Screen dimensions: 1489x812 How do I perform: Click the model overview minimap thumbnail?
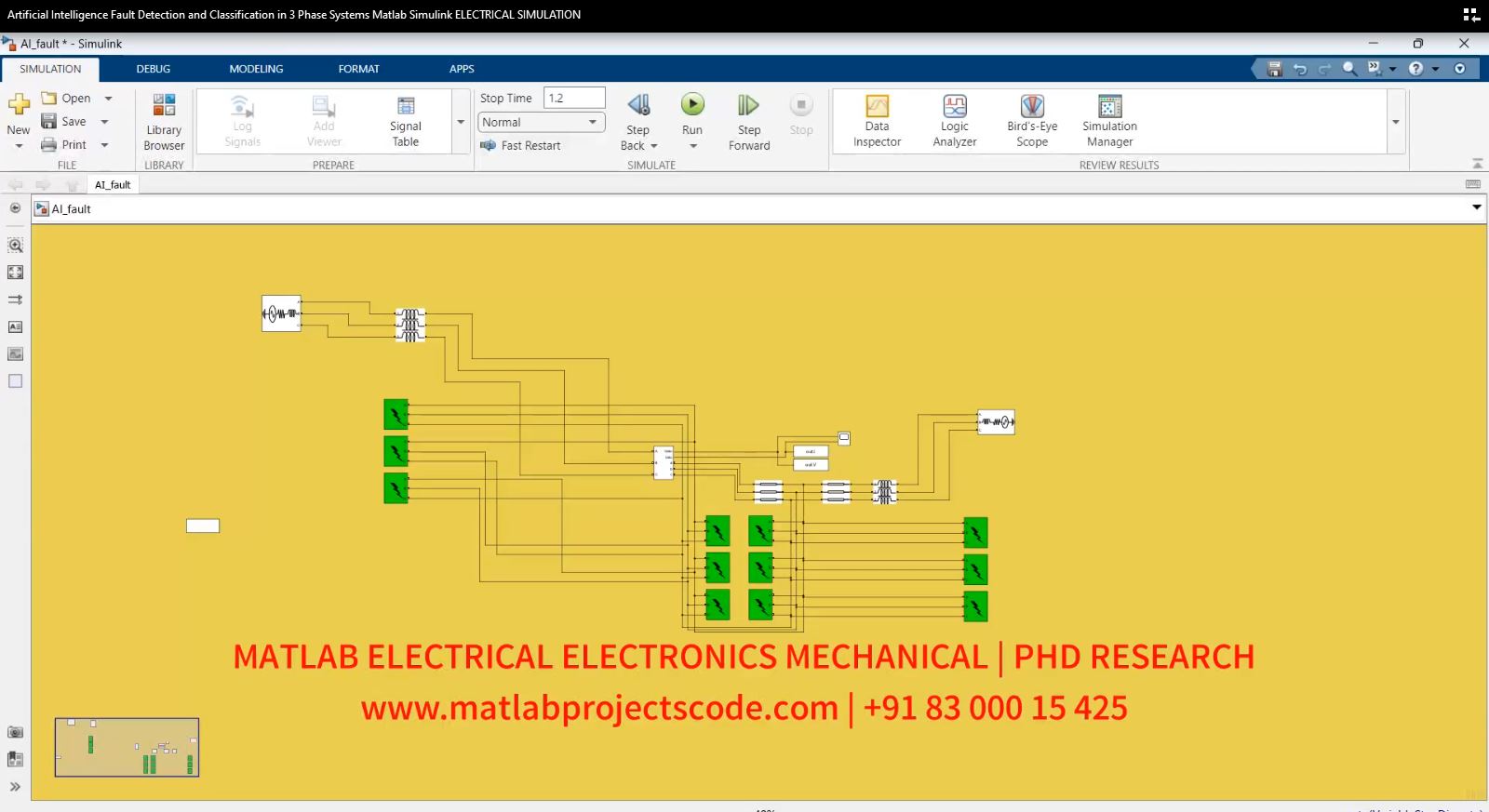(x=127, y=747)
